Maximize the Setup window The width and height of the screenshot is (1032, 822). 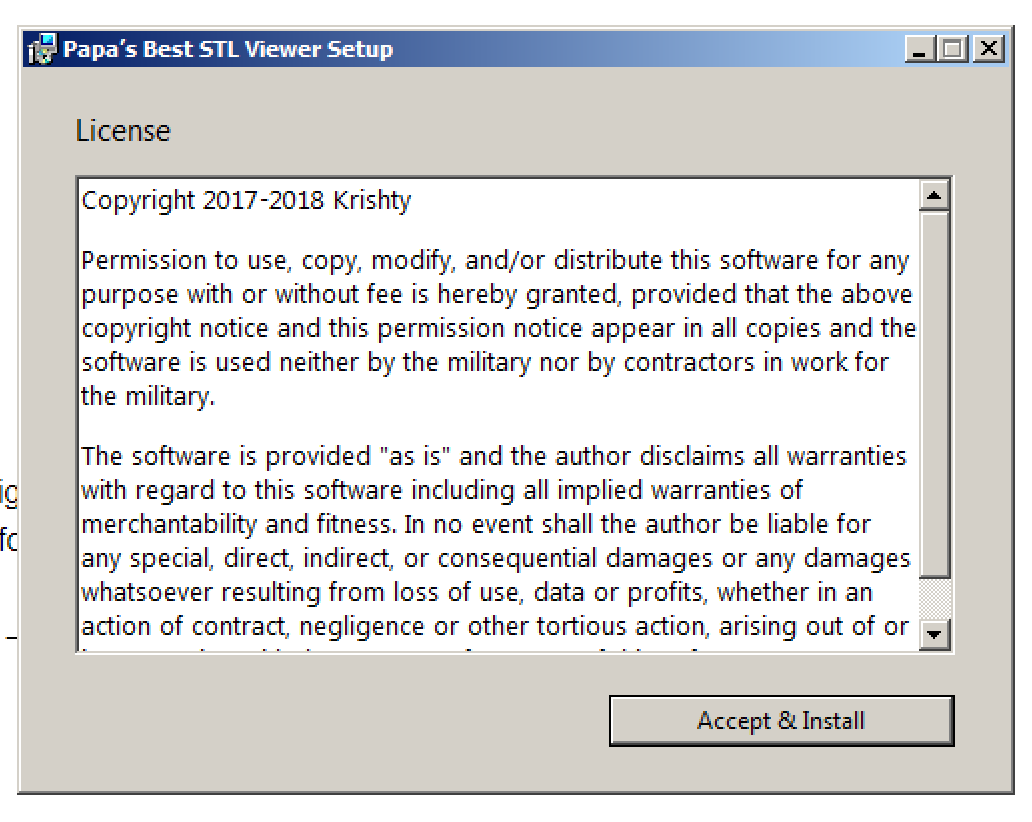954,48
